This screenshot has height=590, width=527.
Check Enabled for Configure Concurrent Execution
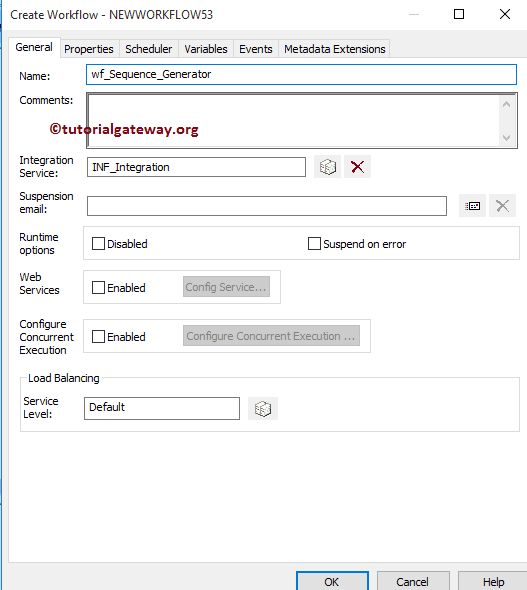[x=99, y=336]
